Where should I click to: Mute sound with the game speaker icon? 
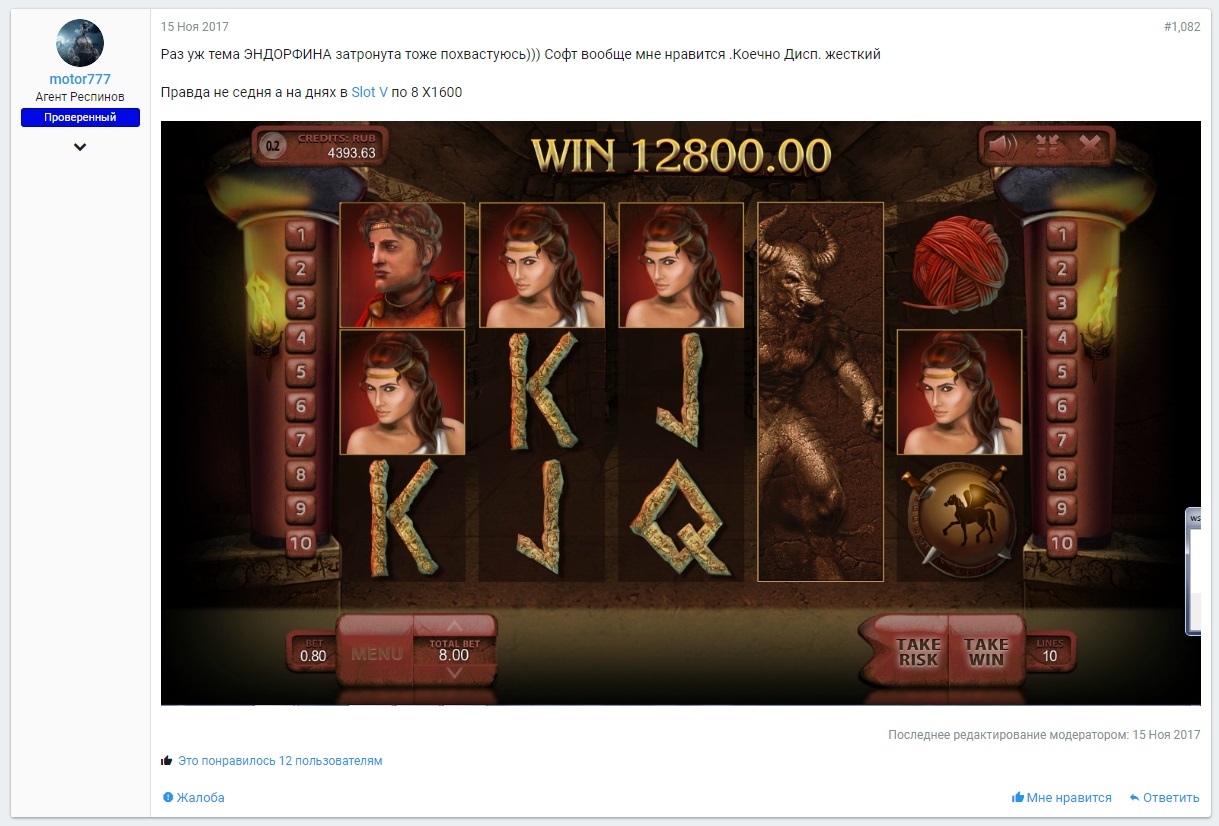pos(1002,146)
